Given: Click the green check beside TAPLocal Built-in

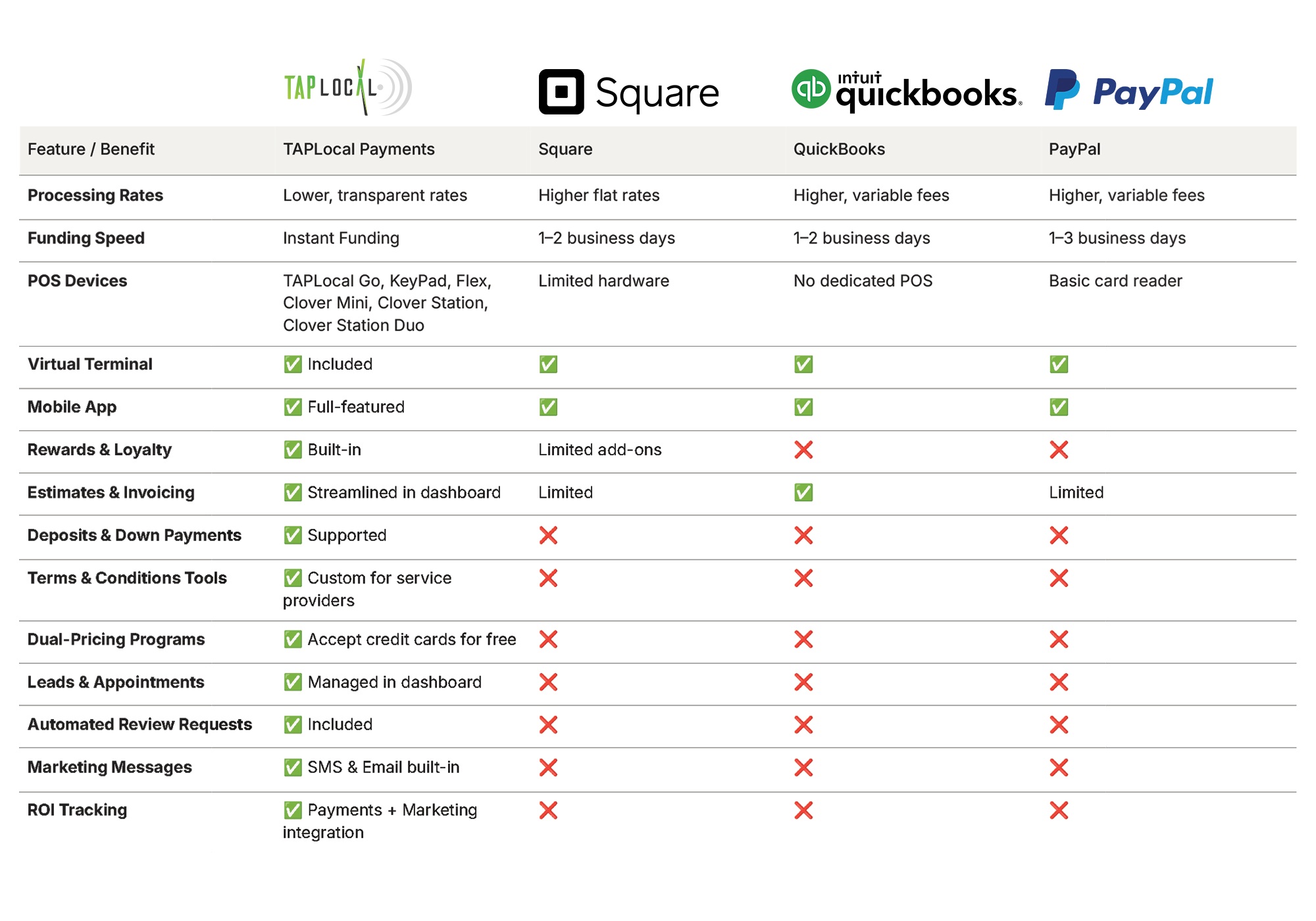Looking at the screenshot, I should click(293, 450).
